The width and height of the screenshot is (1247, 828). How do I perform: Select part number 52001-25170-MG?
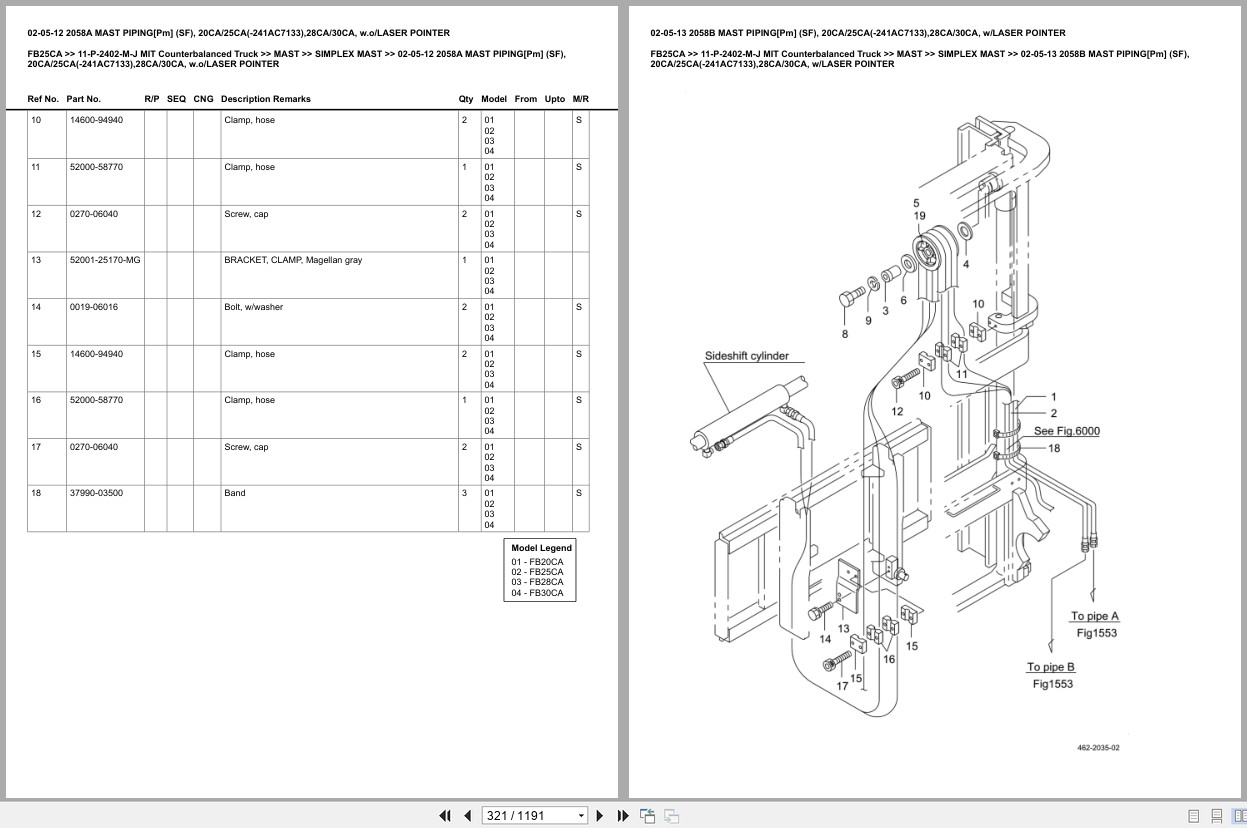(105, 260)
